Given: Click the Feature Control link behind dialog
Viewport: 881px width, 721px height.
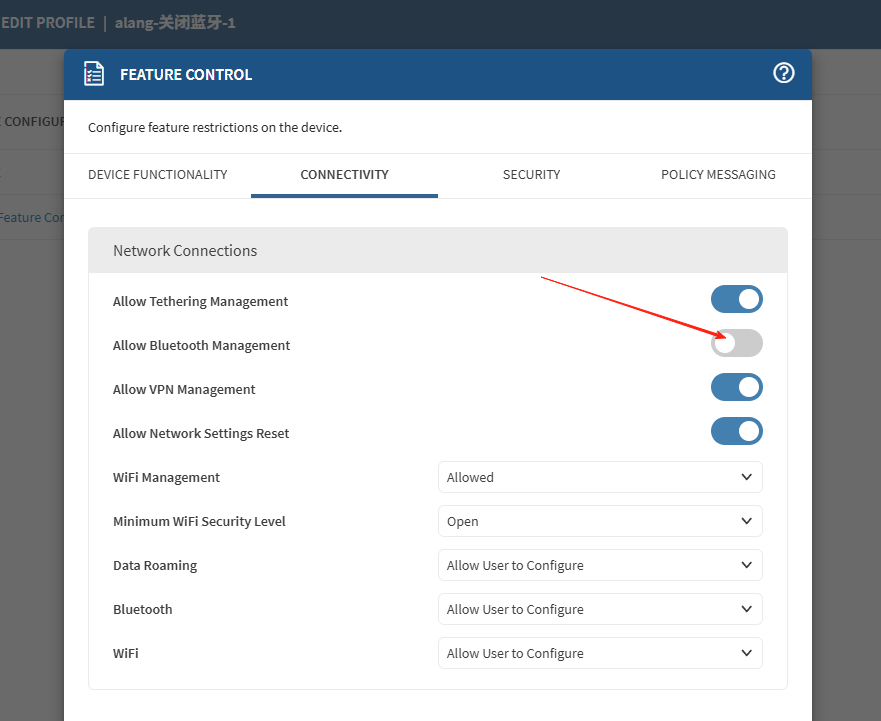Looking at the screenshot, I should pos(32,217).
